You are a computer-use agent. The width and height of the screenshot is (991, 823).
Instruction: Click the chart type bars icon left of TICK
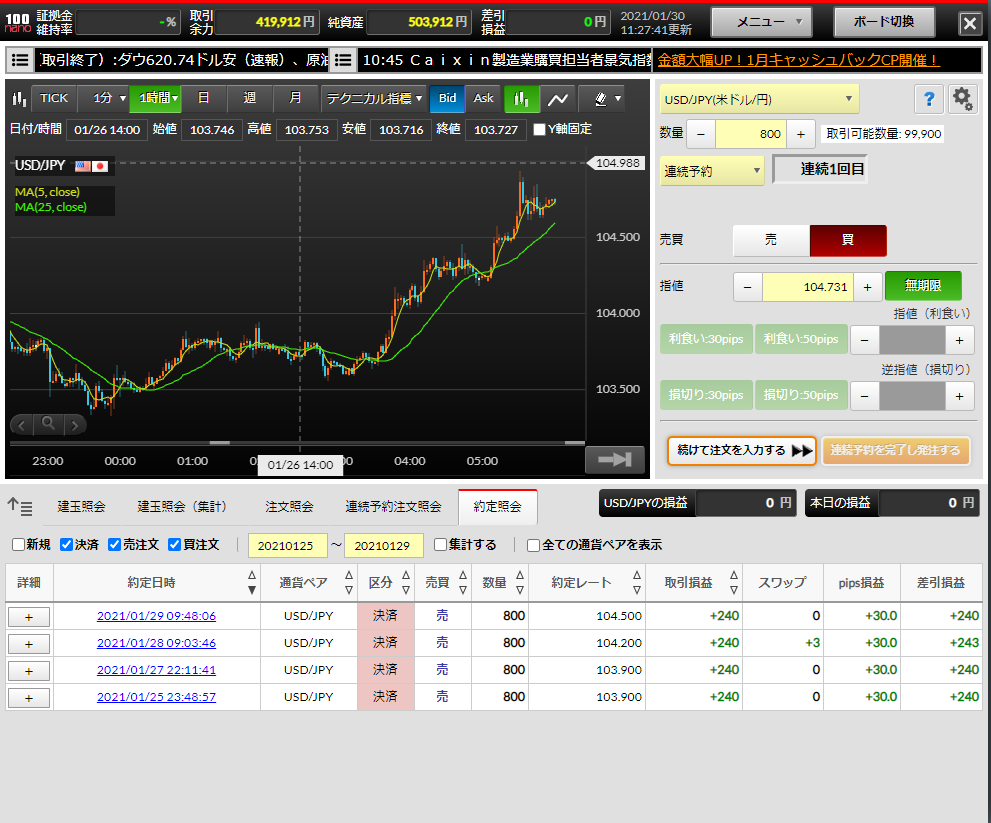coord(19,99)
